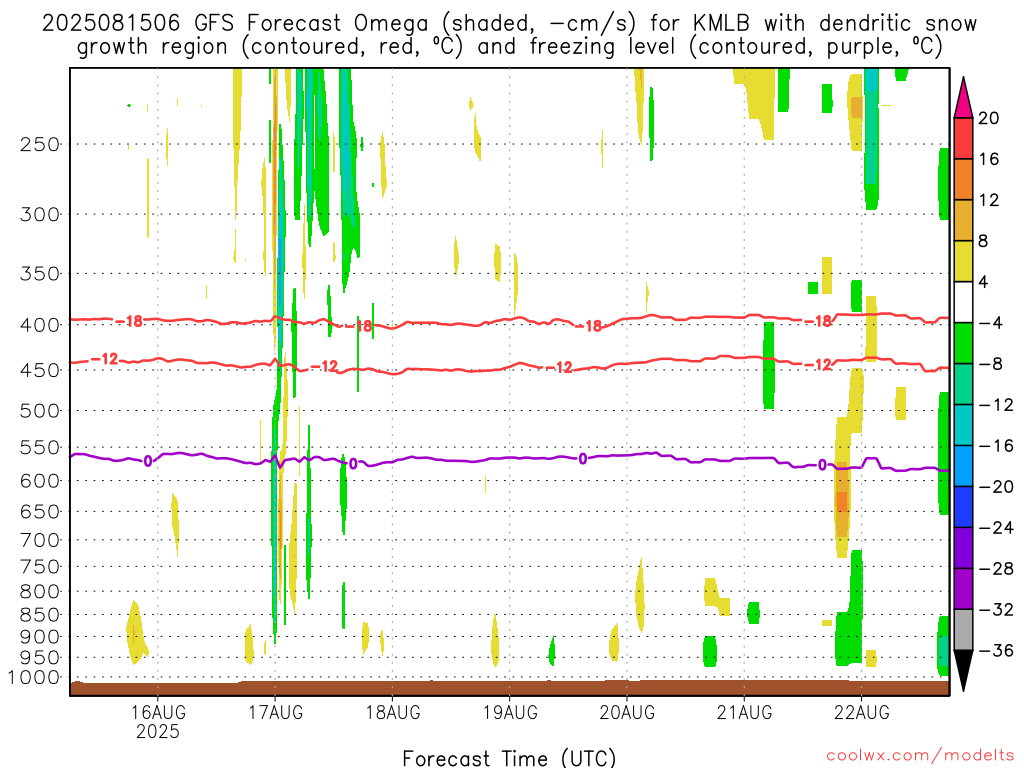Viewport: 1024px width, 768px height.
Task: Click the red color swatch between 16 and 20
Action: (963, 138)
